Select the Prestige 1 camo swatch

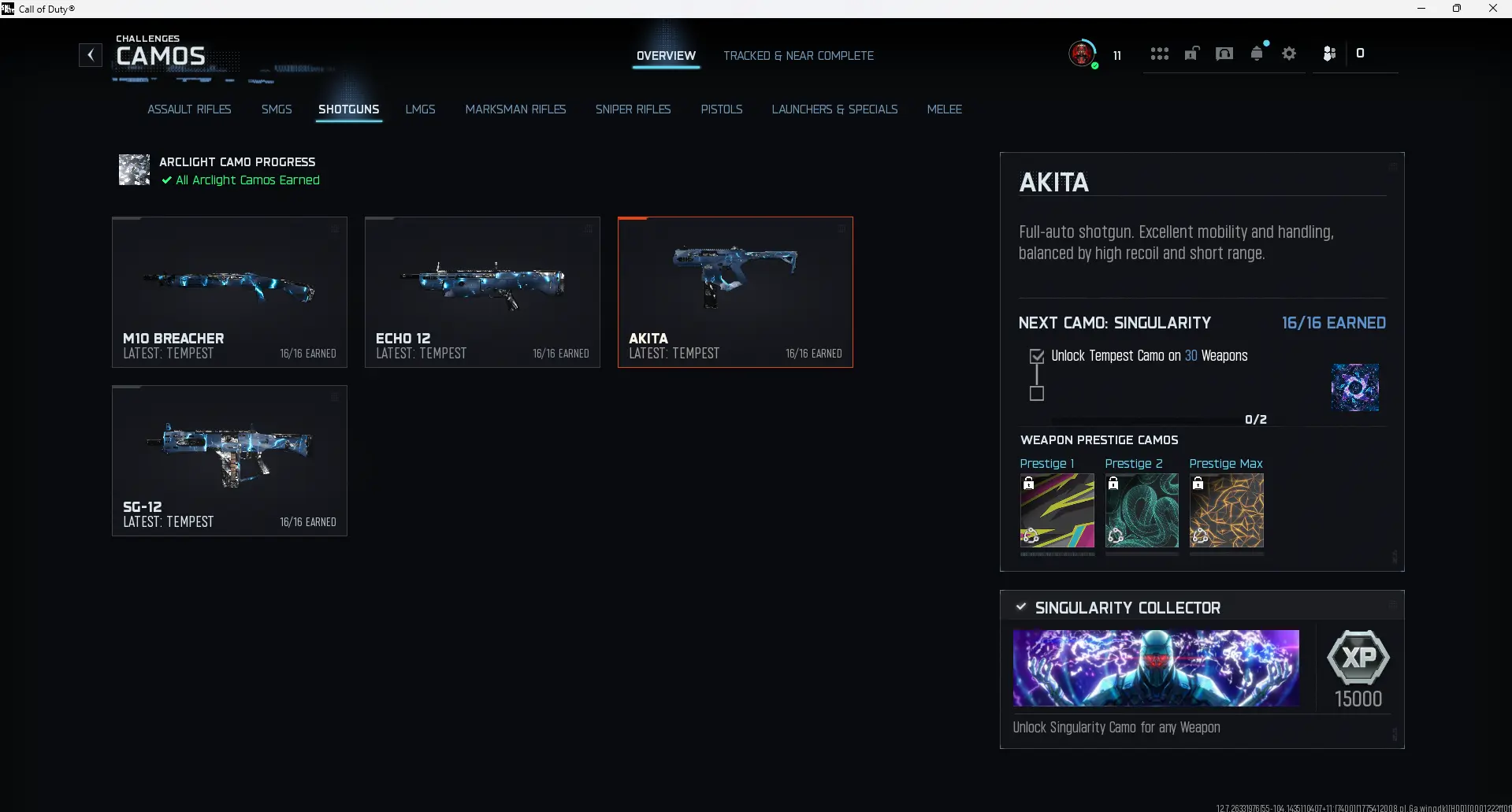(x=1057, y=510)
